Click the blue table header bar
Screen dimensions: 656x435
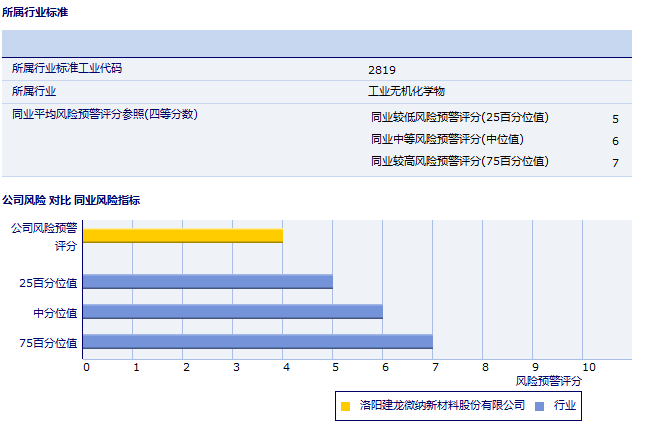tap(316, 44)
